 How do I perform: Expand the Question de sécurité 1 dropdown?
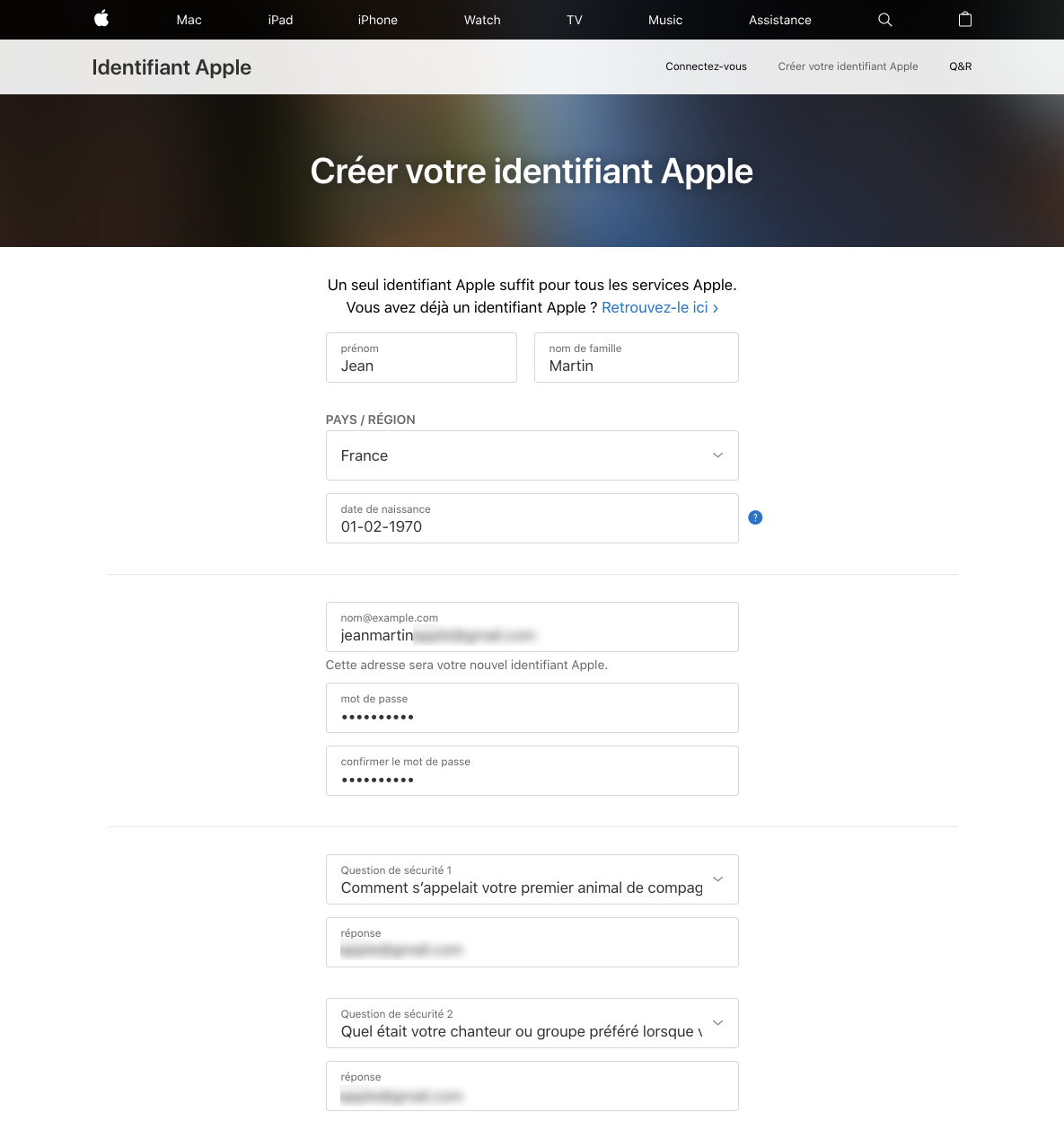532,879
